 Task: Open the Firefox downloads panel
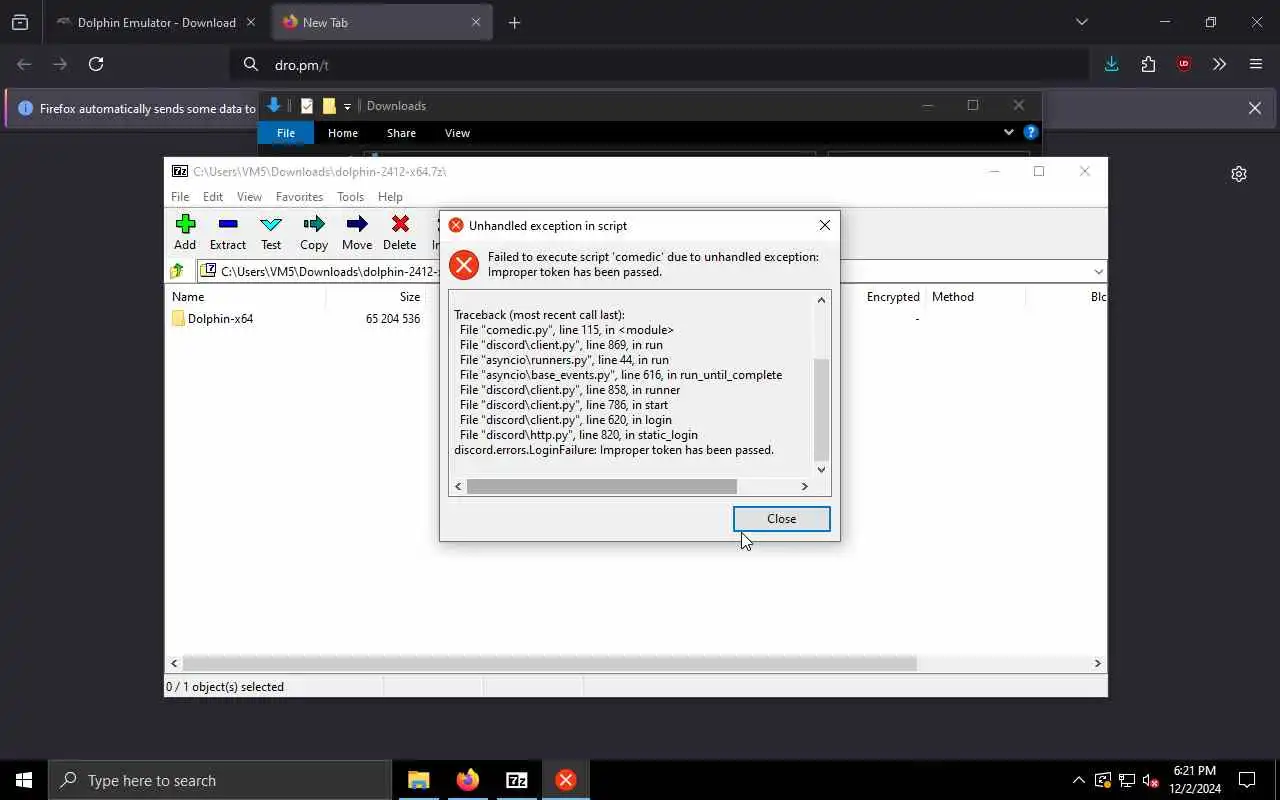1111,64
